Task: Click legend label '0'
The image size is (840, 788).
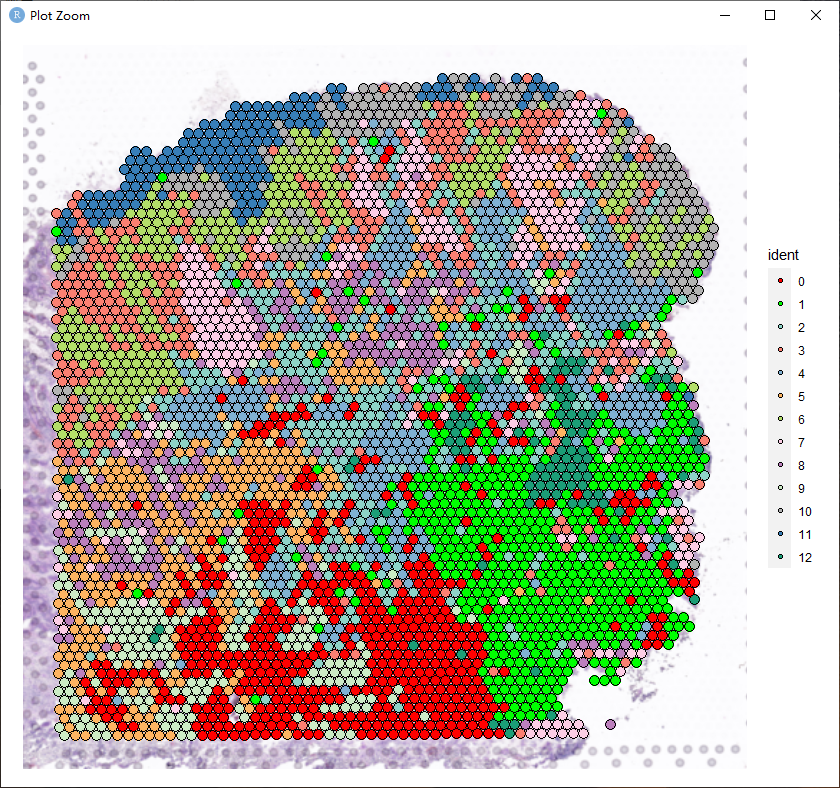Action: click(x=801, y=282)
